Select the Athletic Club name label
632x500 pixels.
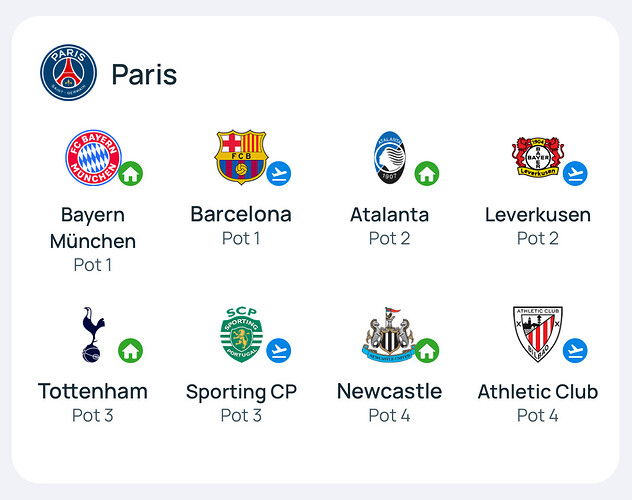tap(538, 391)
